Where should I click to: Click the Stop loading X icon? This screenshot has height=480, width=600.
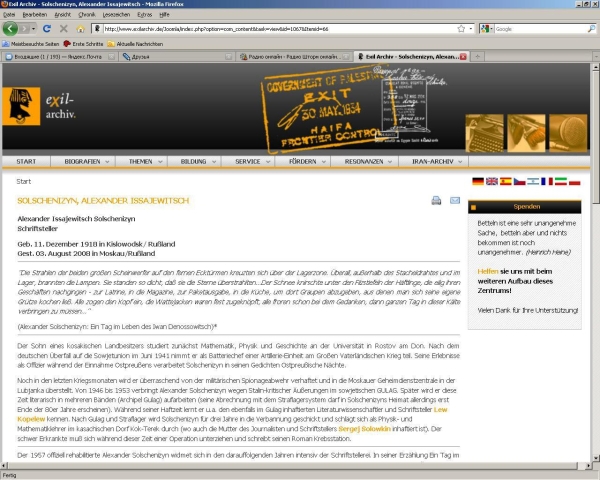click(x=64, y=29)
